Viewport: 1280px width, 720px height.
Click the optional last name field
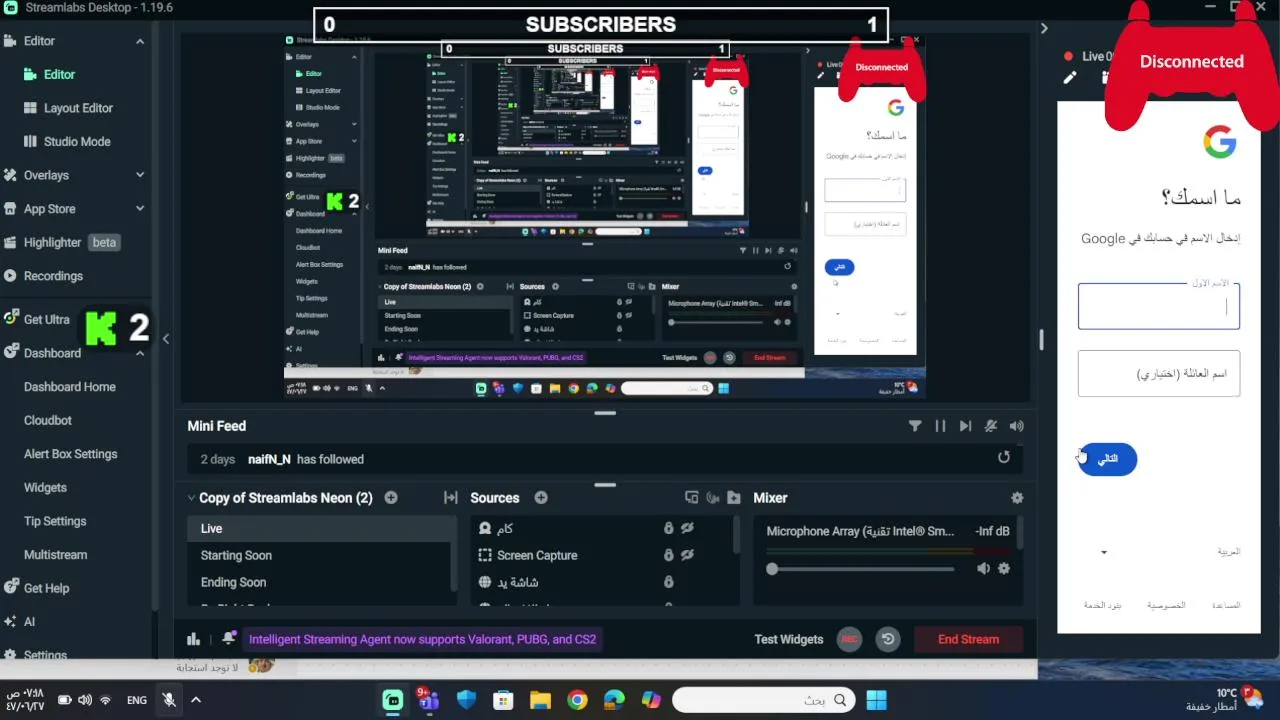click(1159, 373)
